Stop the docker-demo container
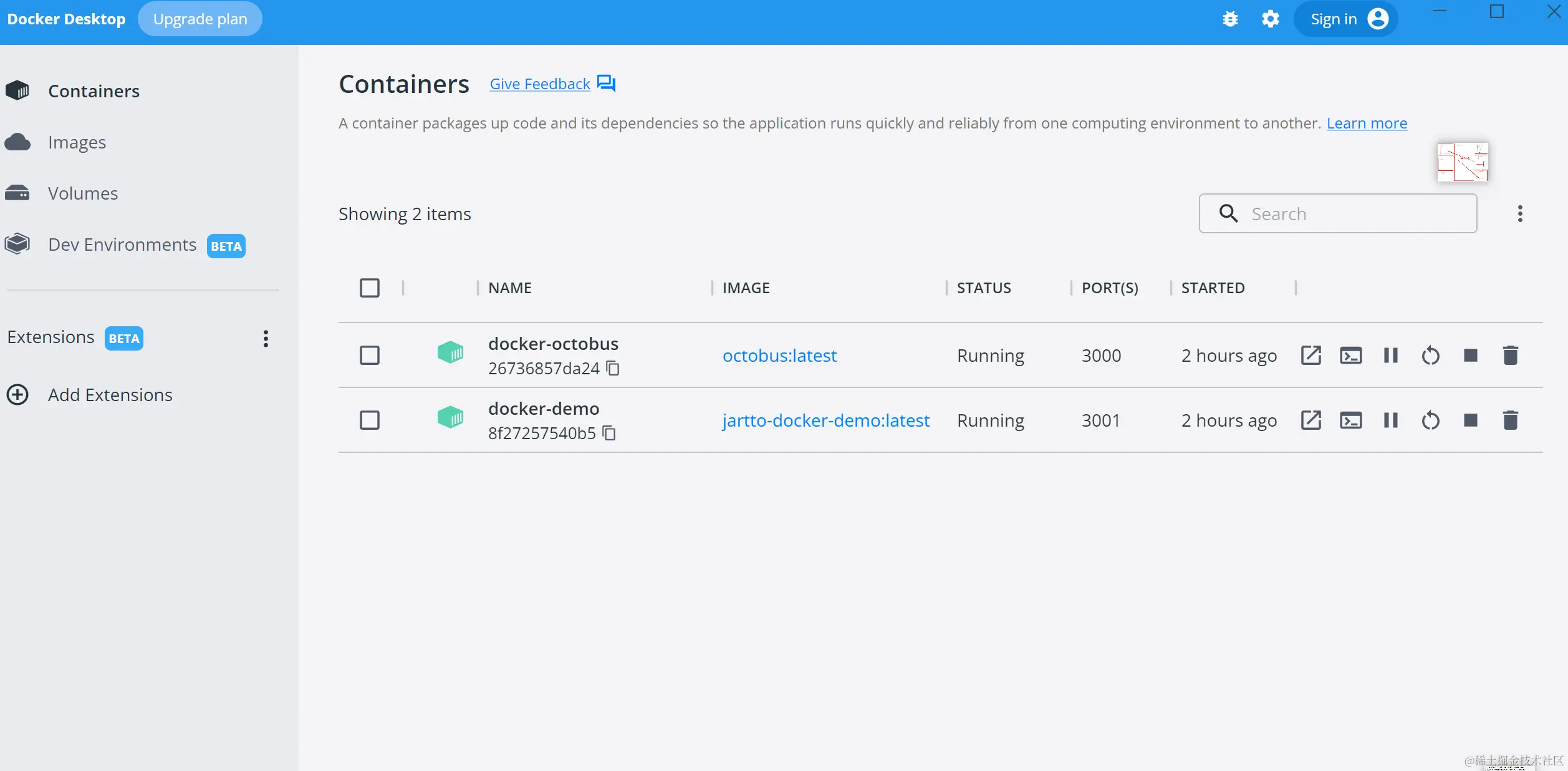The width and height of the screenshot is (1568, 771). (x=1470, y=420)
